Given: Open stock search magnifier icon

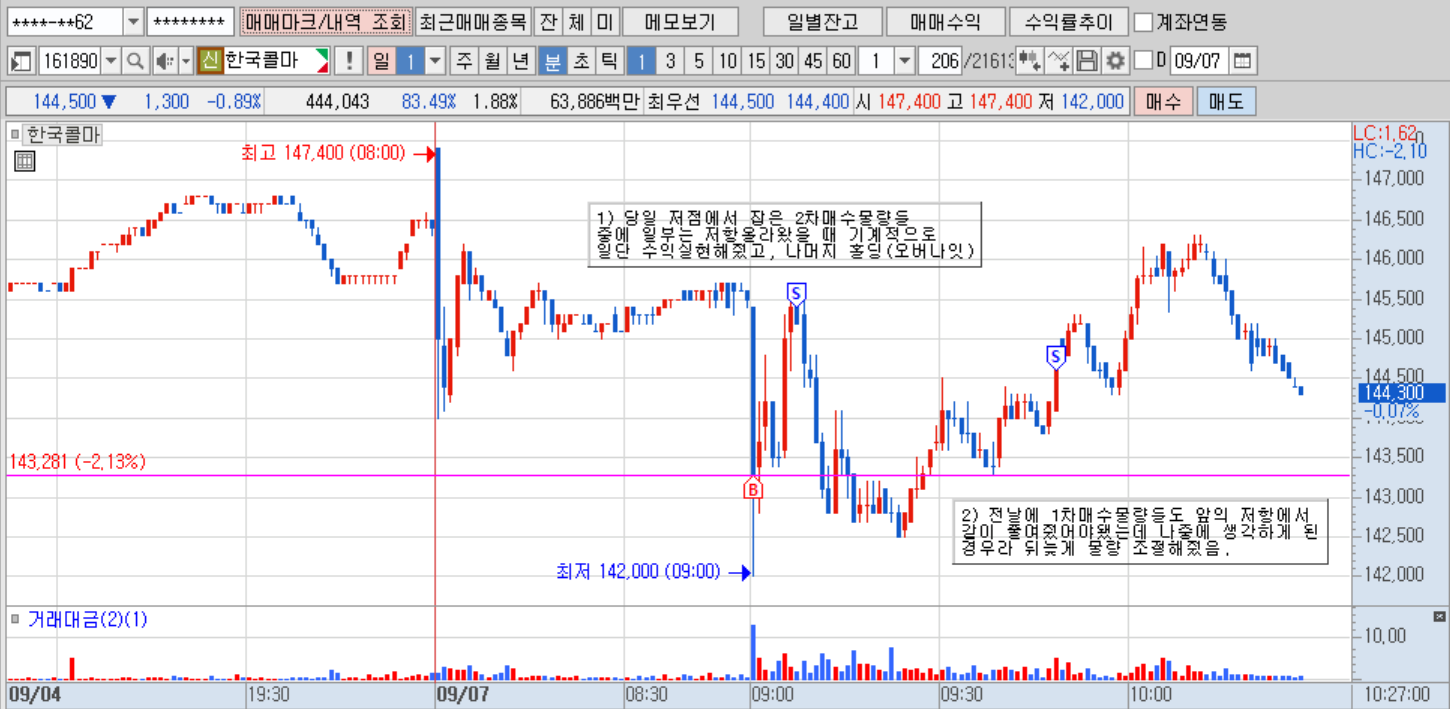Looking at the screenshot, I should 134,61.
